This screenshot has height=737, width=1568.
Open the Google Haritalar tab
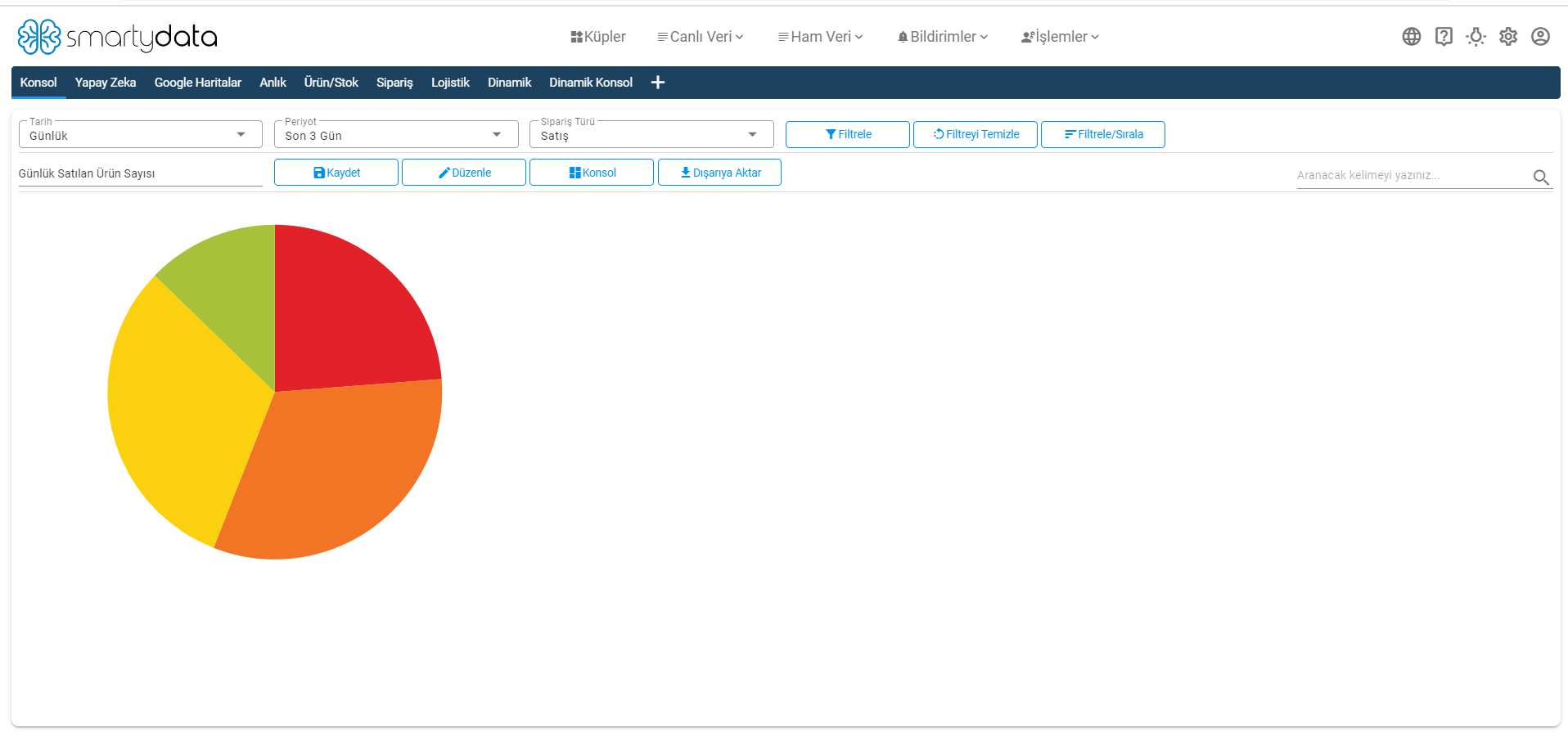click(198, 83)
